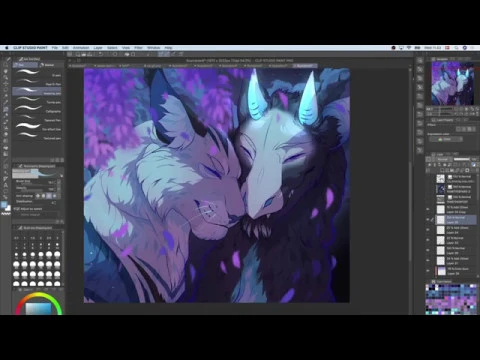
Task: Click the Layer 30 gradient thumbnail
Action: (441, 271)
